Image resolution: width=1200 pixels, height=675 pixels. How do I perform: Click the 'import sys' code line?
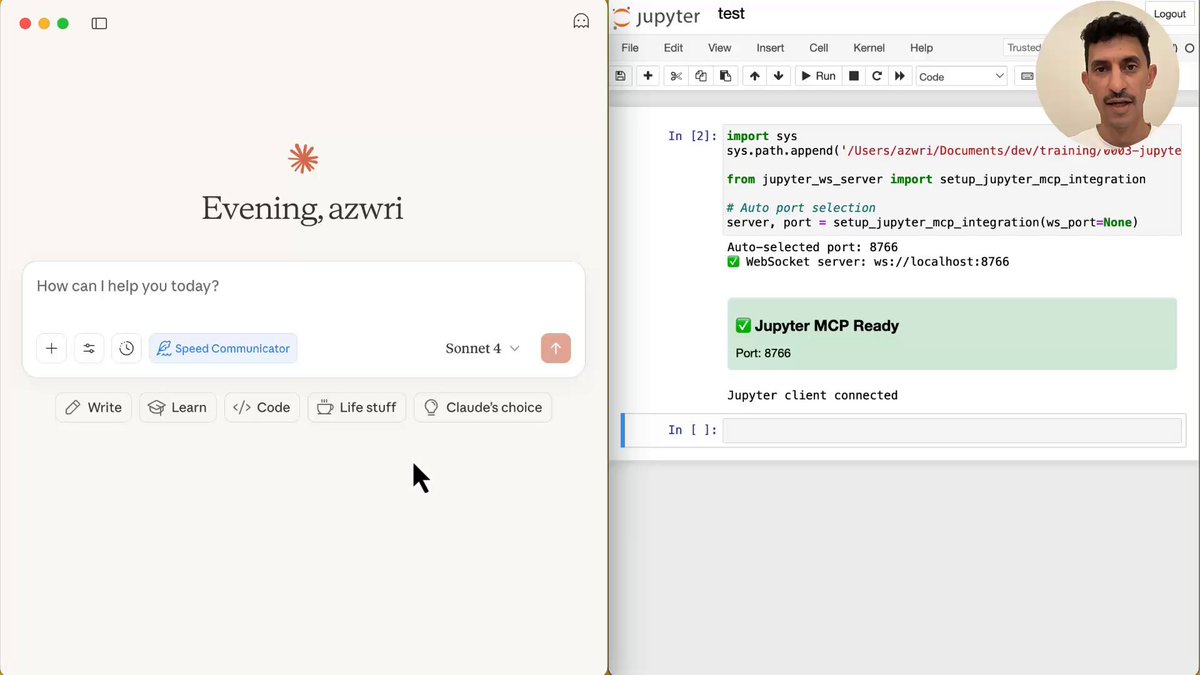click(762, 136)
